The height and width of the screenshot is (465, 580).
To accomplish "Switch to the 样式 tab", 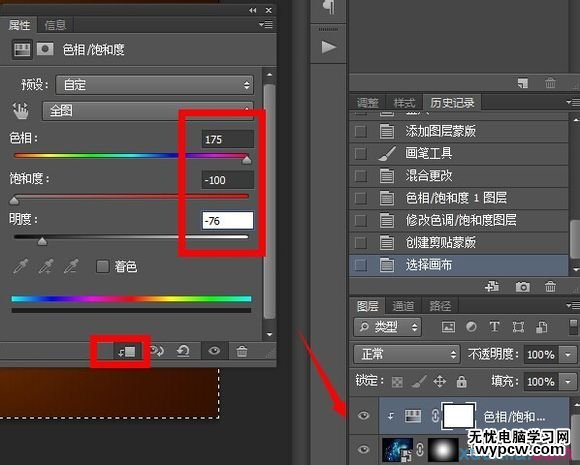I will [x=404, y=103].
